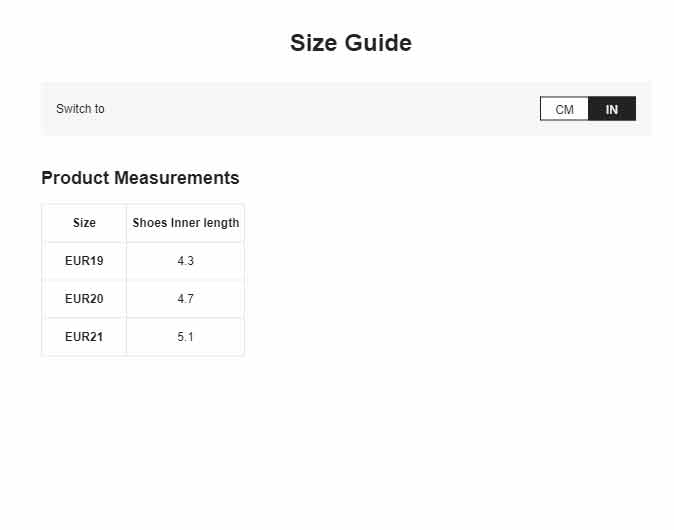Click the empty gray area of the unit bar
Image resolution: width=674 pixels, height=530 pixels.
click(x=322, y=109)
